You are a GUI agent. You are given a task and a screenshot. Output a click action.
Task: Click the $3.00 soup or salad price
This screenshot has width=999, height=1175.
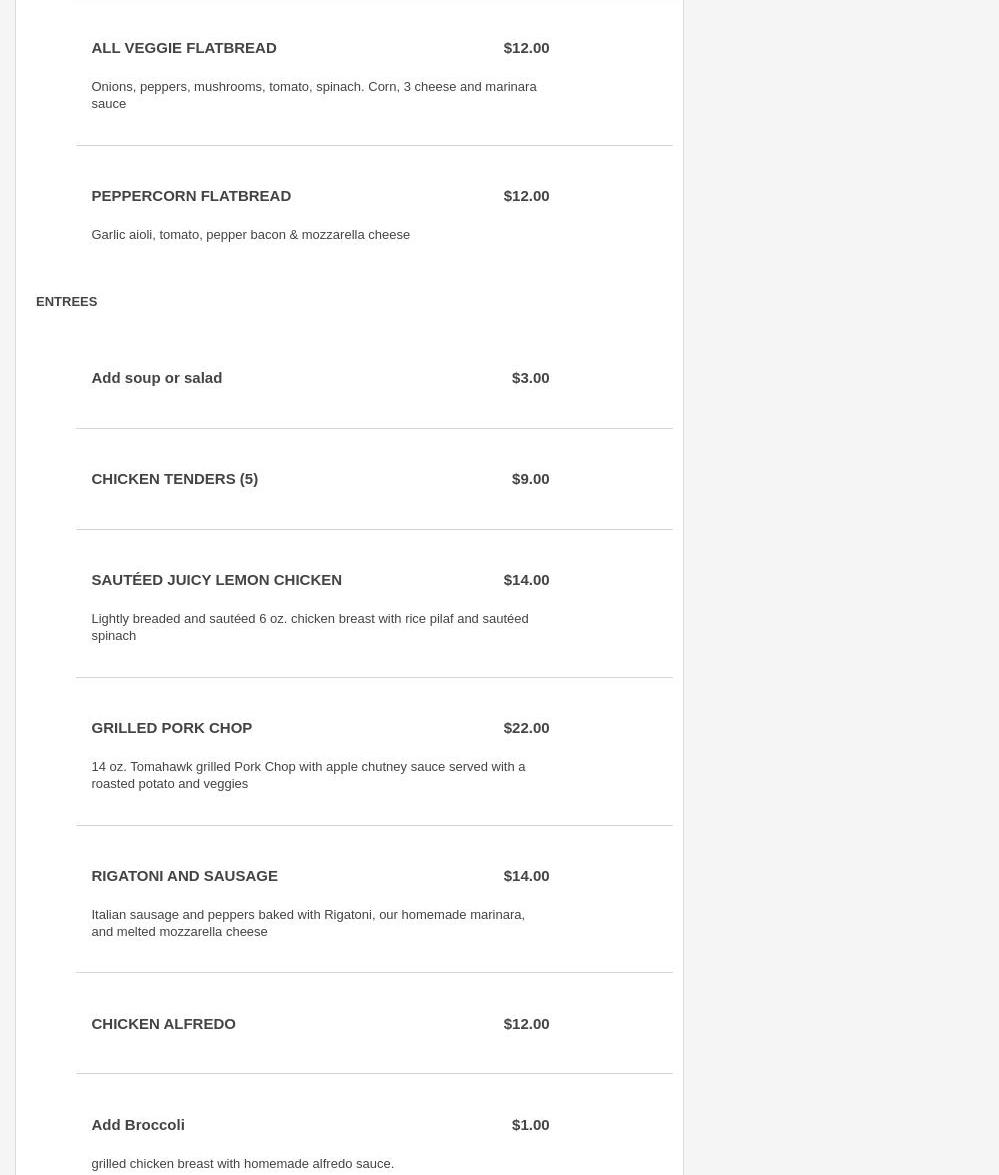(530, 378)
